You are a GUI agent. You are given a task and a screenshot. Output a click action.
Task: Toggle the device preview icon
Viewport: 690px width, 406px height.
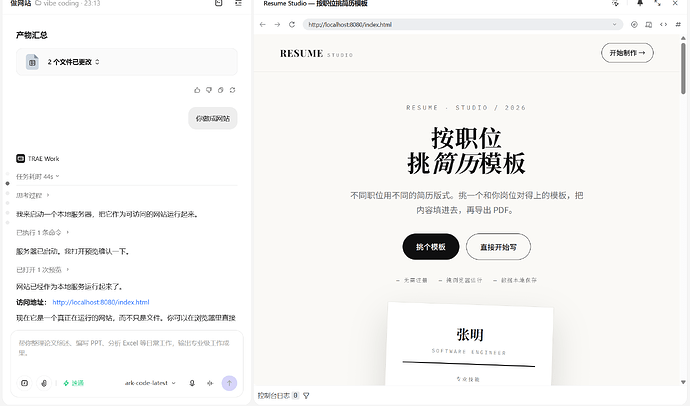click(x=649, y=25)
